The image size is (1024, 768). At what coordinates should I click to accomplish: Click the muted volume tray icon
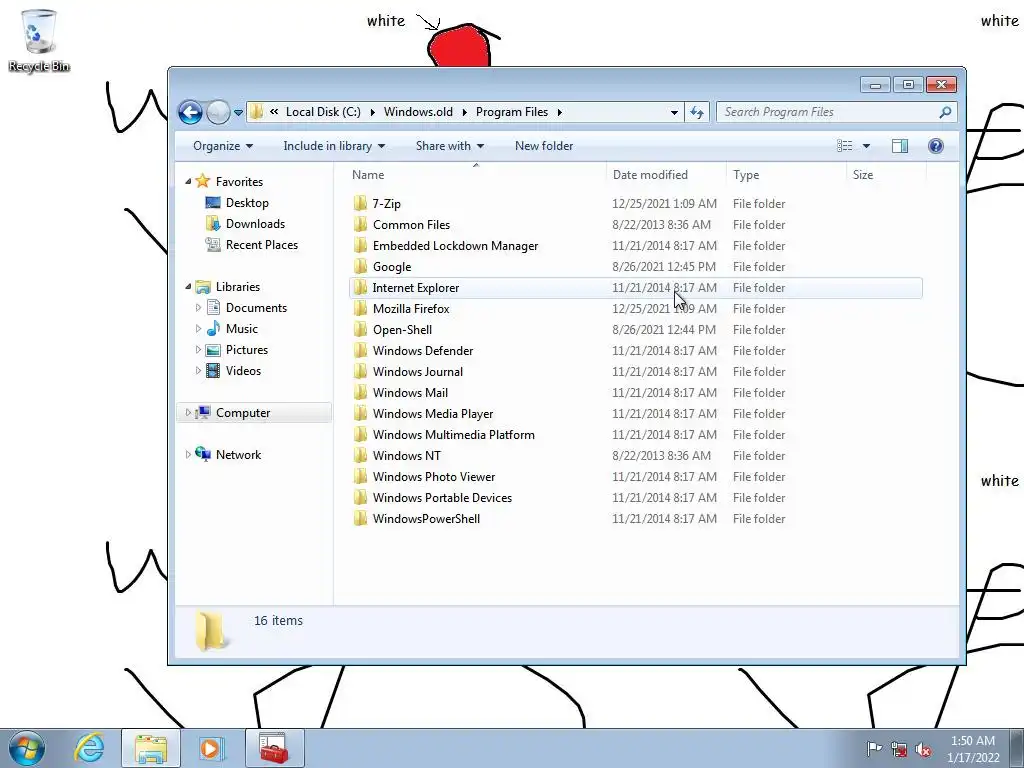923,750
